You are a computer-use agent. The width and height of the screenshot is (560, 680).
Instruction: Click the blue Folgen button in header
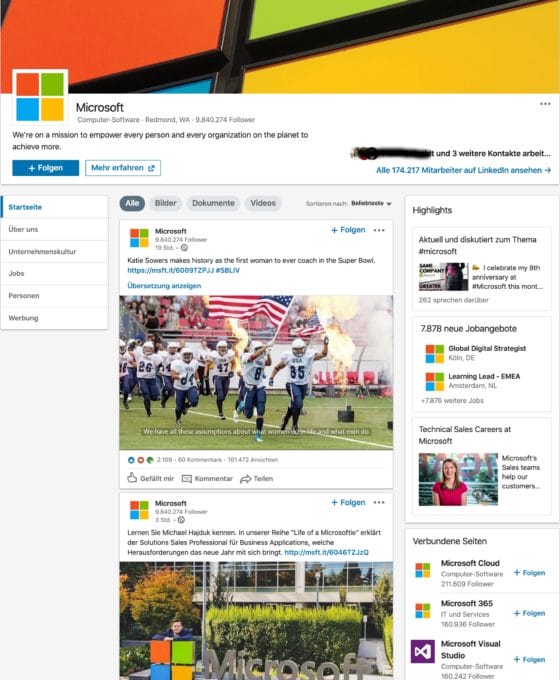tap(46, 168)
